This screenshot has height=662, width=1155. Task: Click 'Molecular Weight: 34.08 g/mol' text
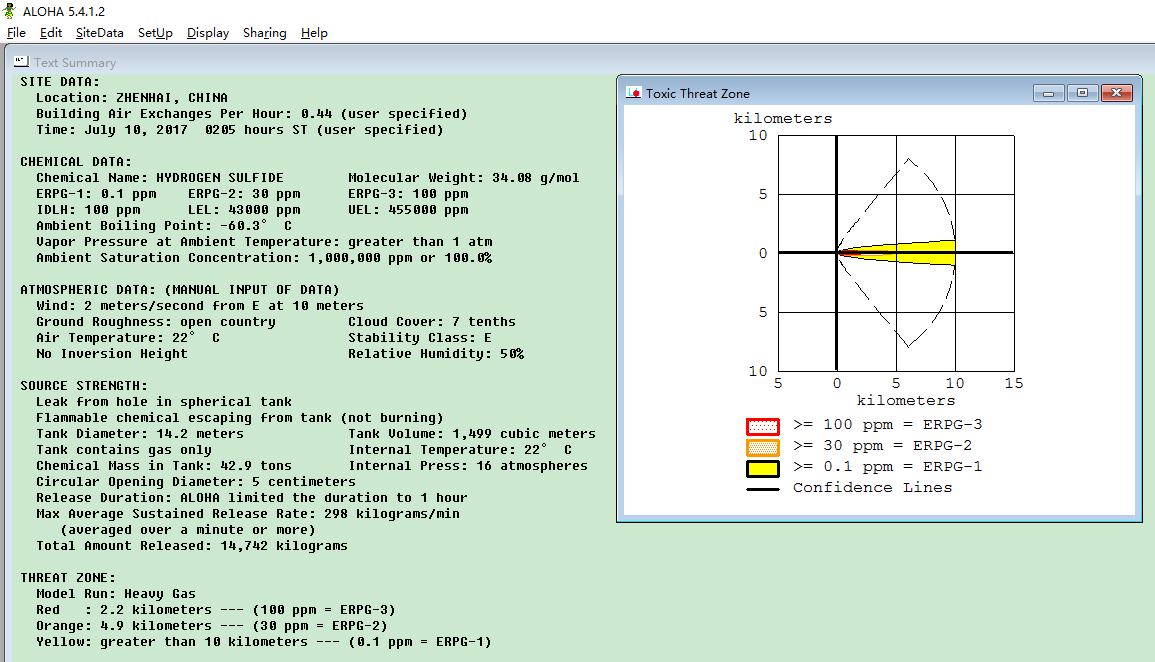(x=463, y=177)
